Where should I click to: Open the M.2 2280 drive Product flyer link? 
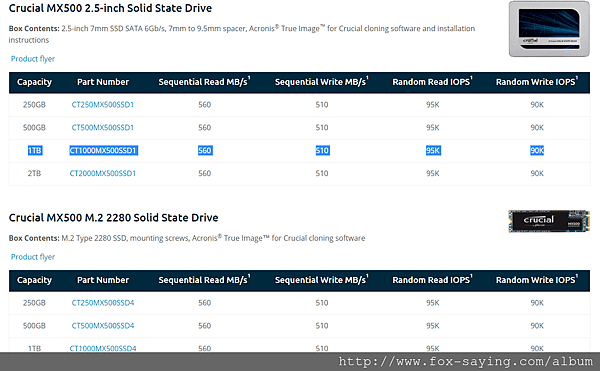(33, 257)
